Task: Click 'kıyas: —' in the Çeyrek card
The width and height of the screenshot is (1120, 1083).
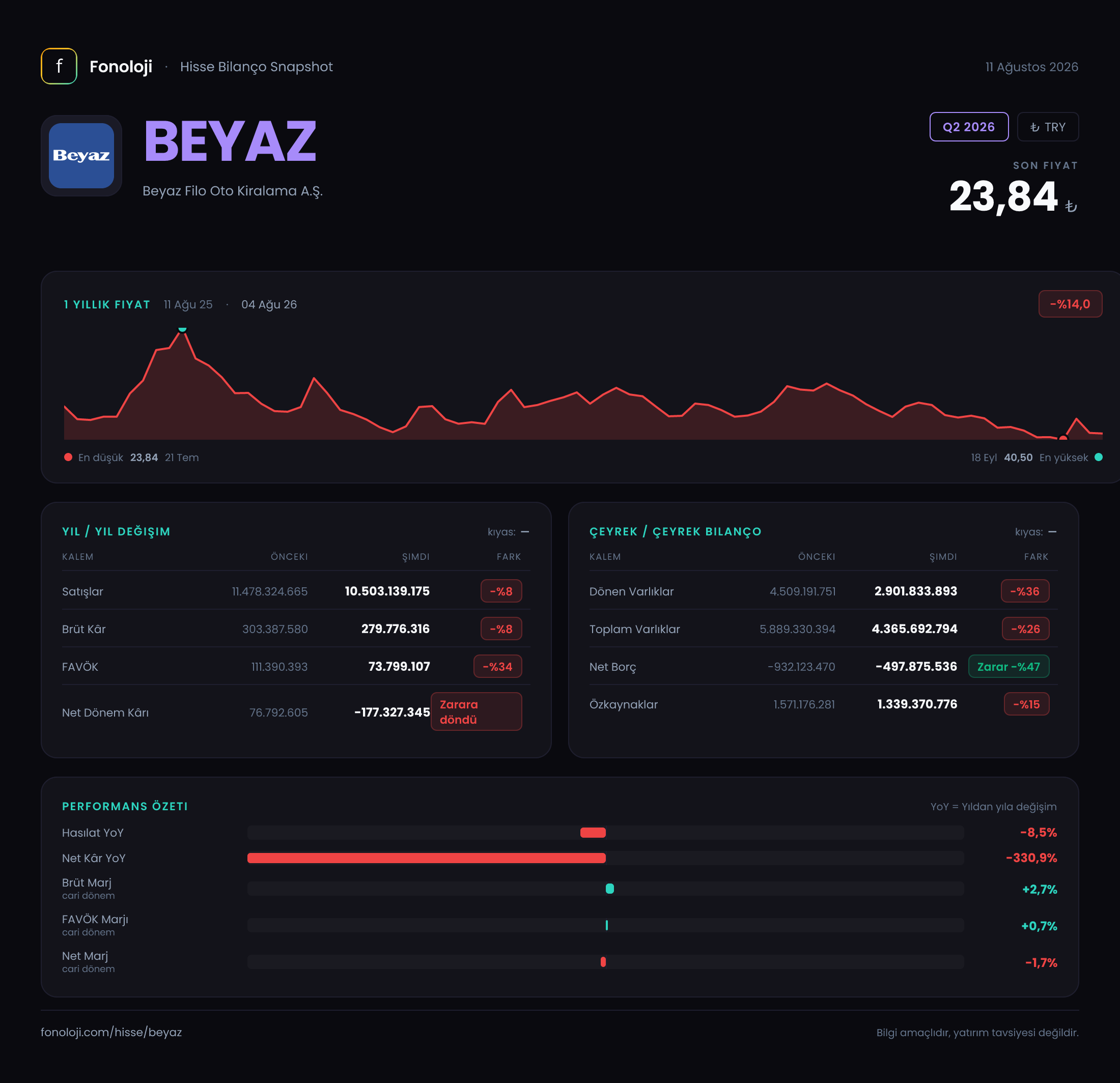Action: tap(1035, 532)
